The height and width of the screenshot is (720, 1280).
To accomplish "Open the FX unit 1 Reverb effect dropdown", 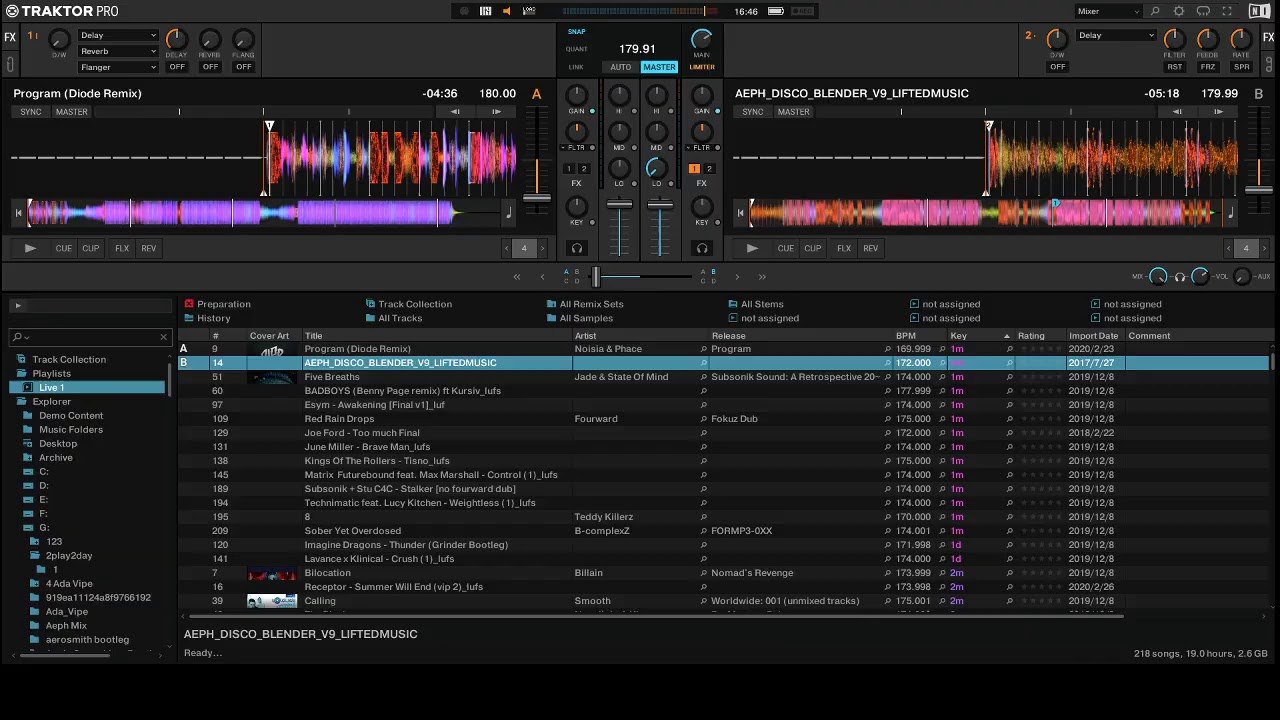I will (x=118, y=51).
